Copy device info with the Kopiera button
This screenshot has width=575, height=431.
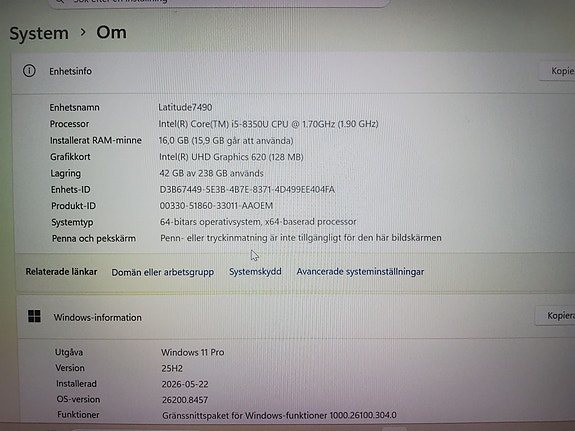tap(557, 71)
